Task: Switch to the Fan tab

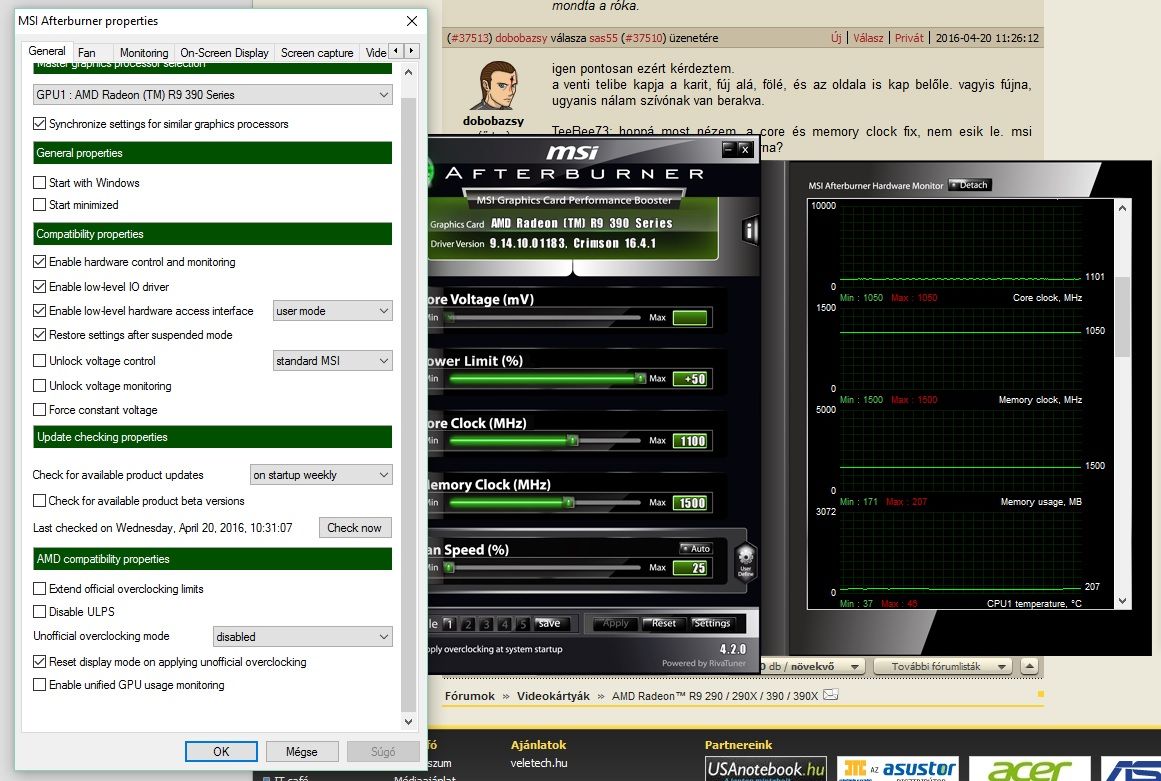Action: (x=87, y=53)
